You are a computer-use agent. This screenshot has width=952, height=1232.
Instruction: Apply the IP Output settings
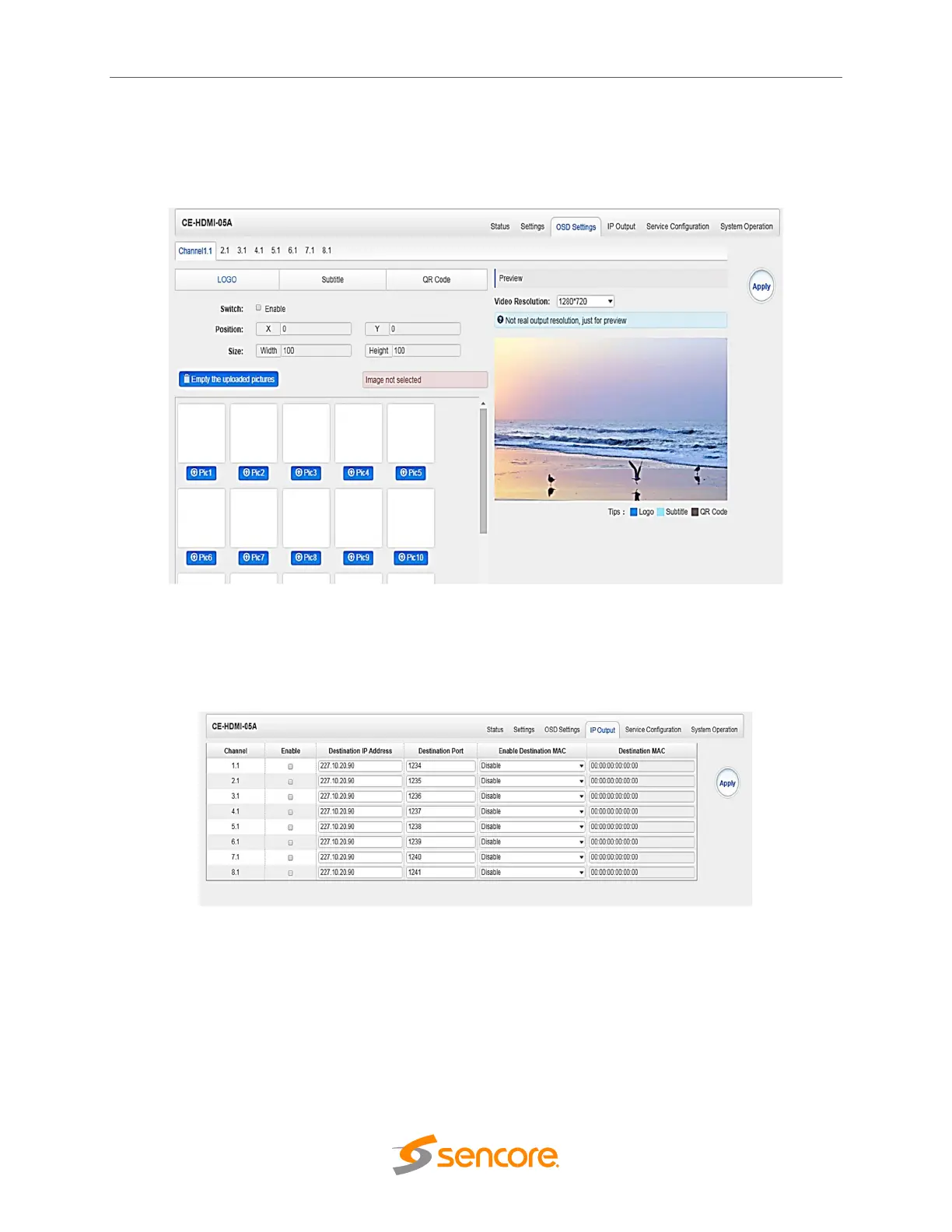pos(727,783)
